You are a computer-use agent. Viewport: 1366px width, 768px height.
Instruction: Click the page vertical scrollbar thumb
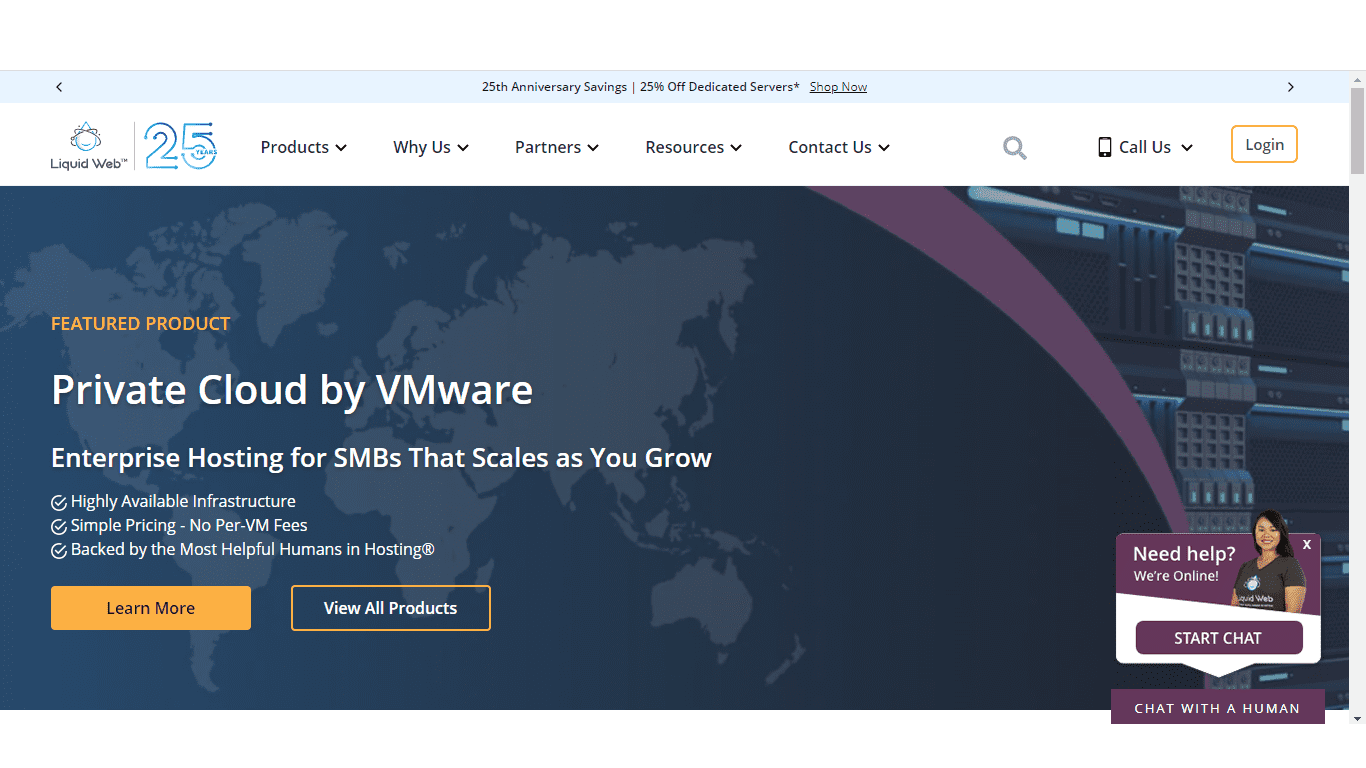1357,130
